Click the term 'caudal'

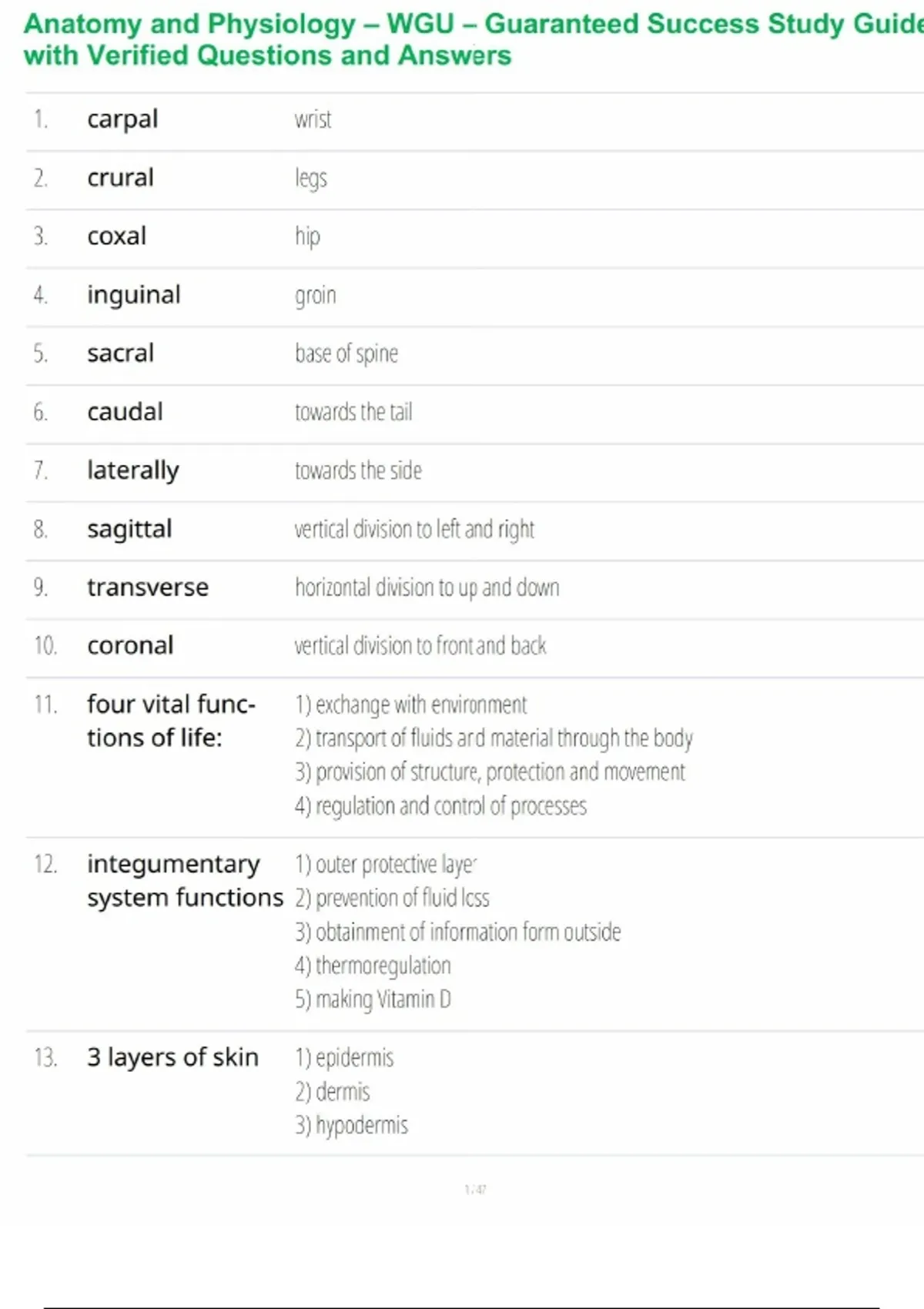125,412
